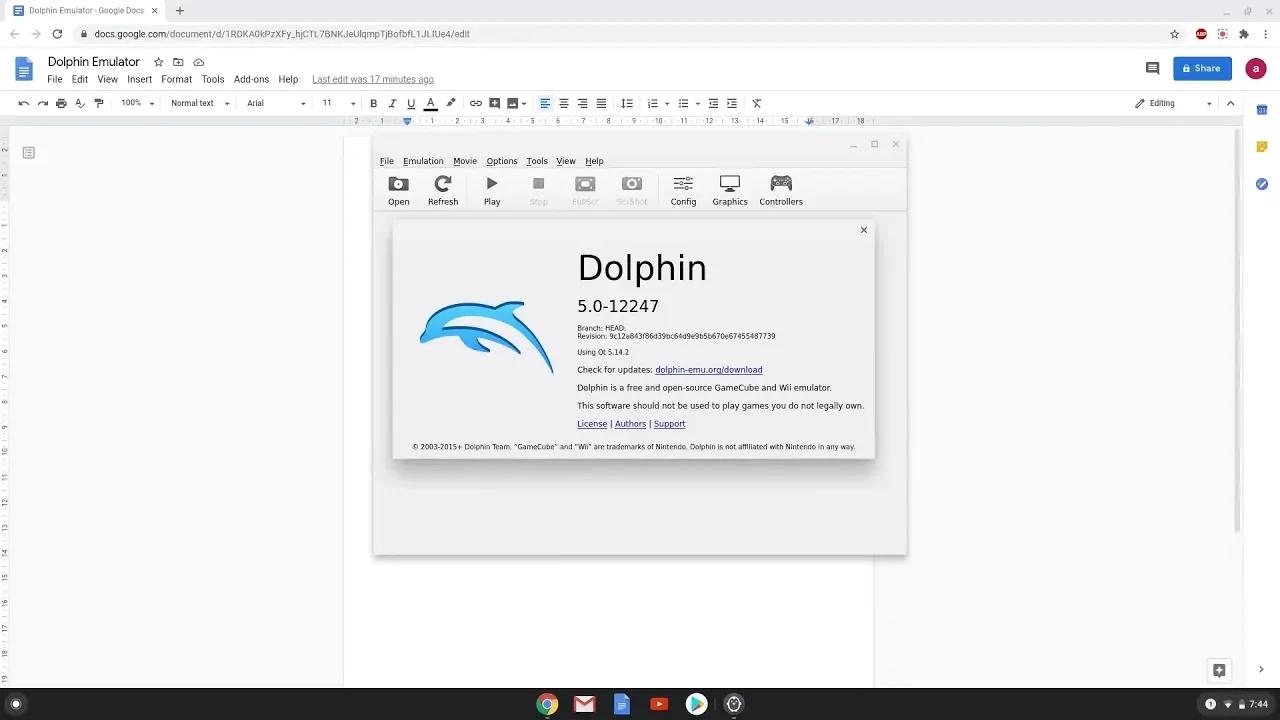1280x720 pixels.
Task: Star the Dolphin Emulator document
Action: [158, 62]
